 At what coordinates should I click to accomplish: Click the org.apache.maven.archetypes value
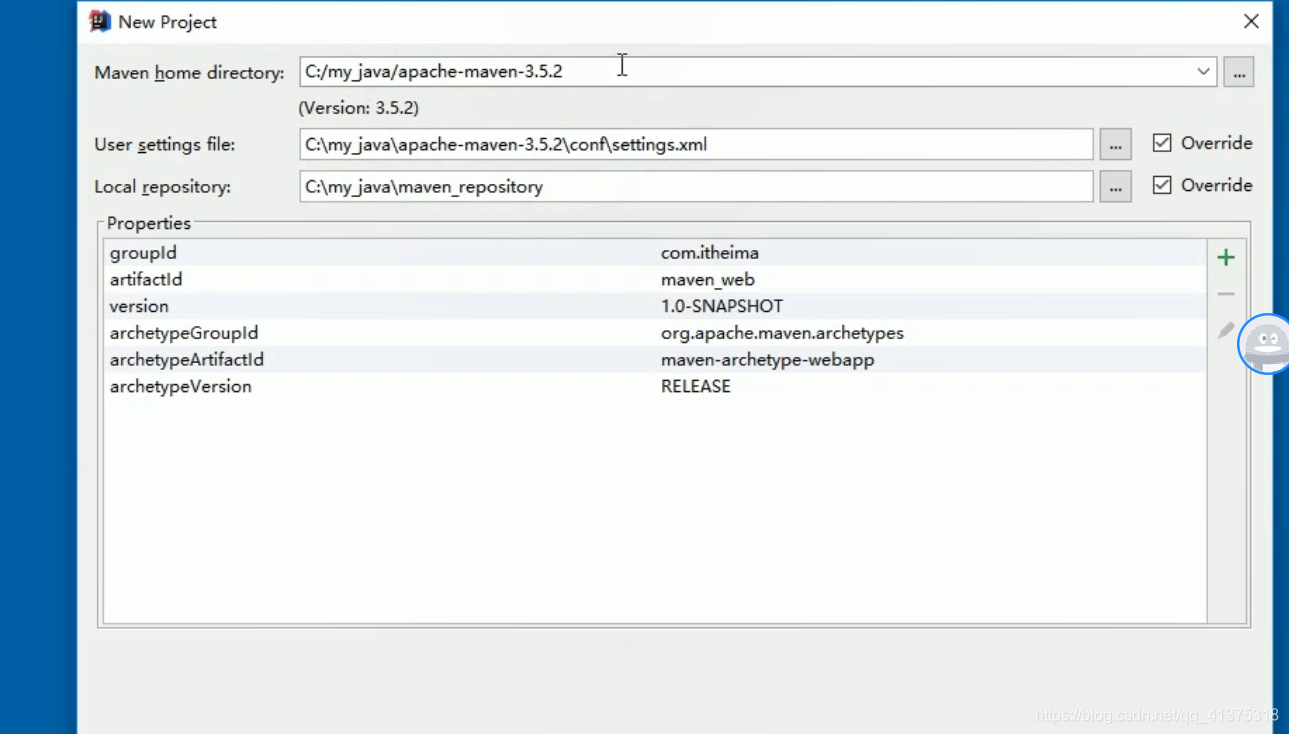click(x=782, y=333)
